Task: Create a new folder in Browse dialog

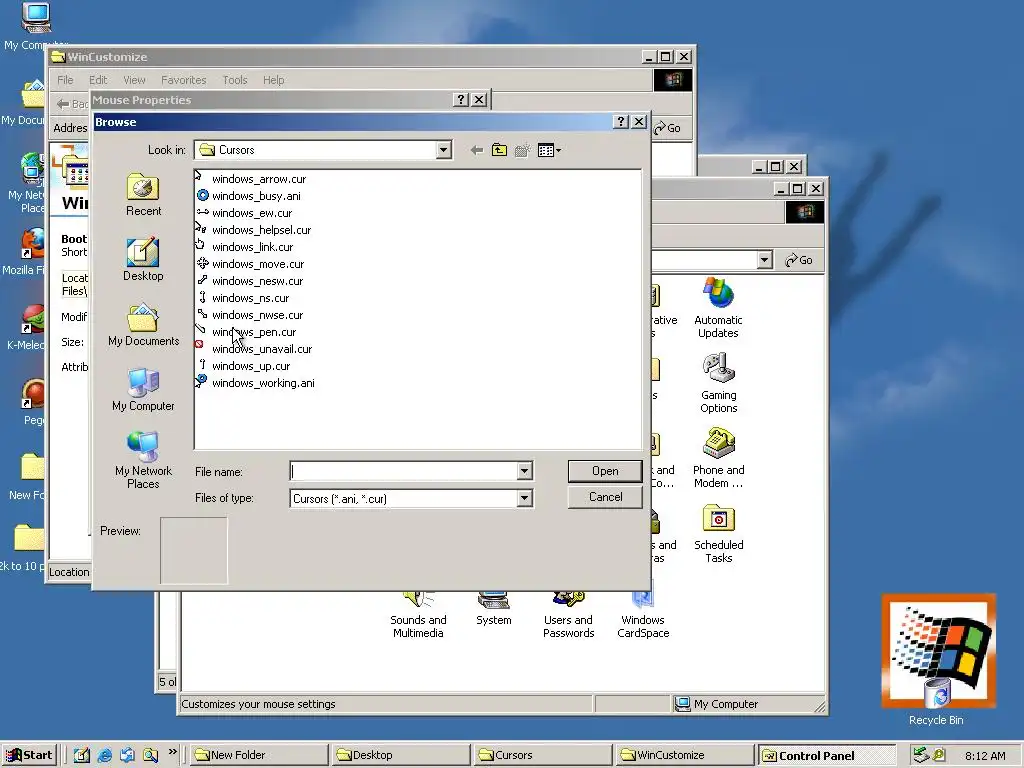Action: coord(522,150)
